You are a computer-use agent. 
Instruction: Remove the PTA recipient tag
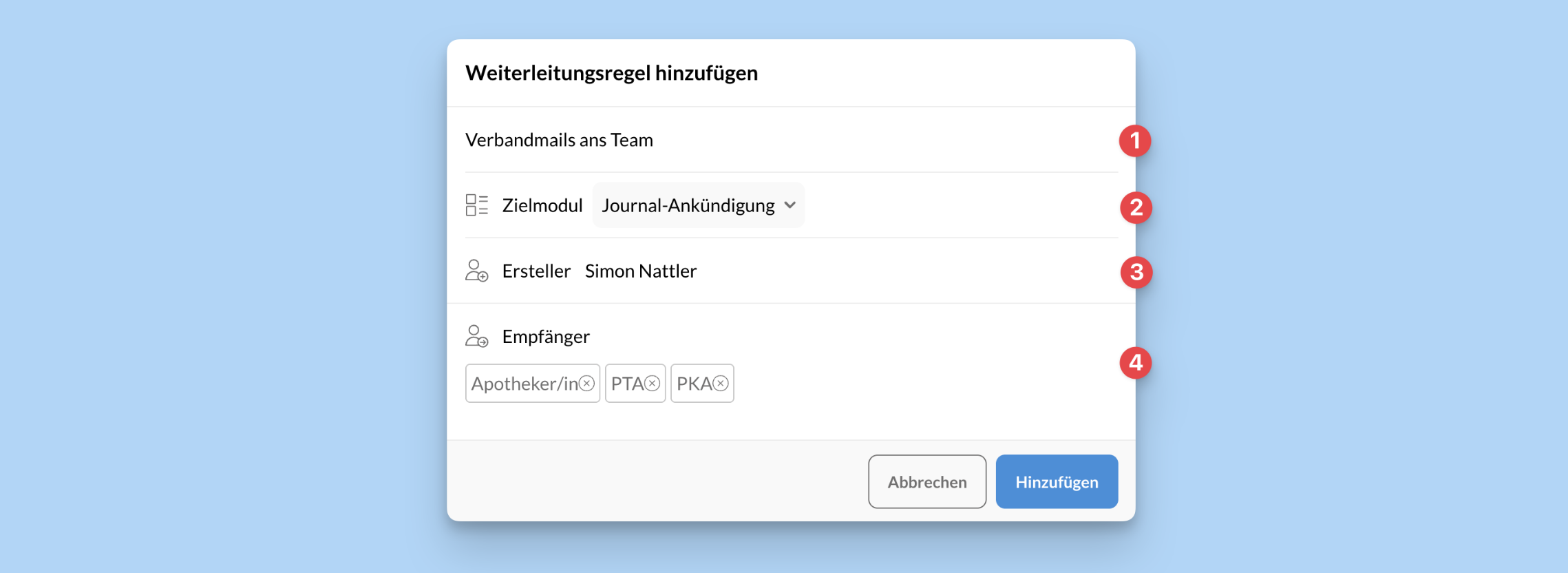[x=653, y=384]
